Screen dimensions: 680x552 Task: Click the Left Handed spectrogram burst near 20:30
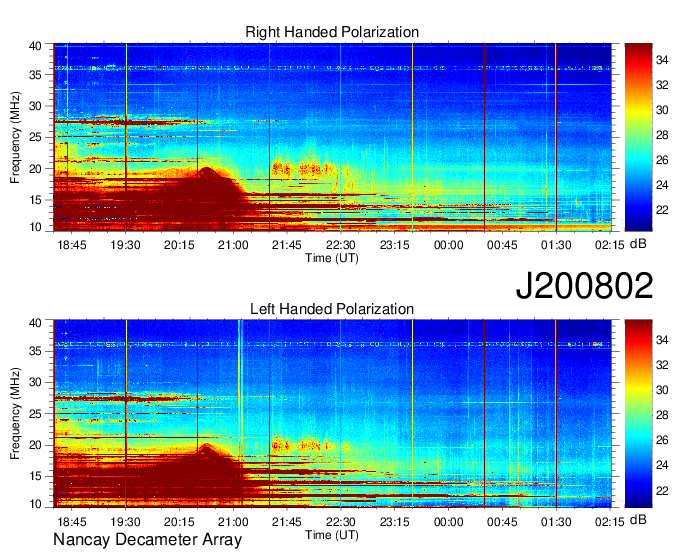pyautogui.click(x=207, y=466)
